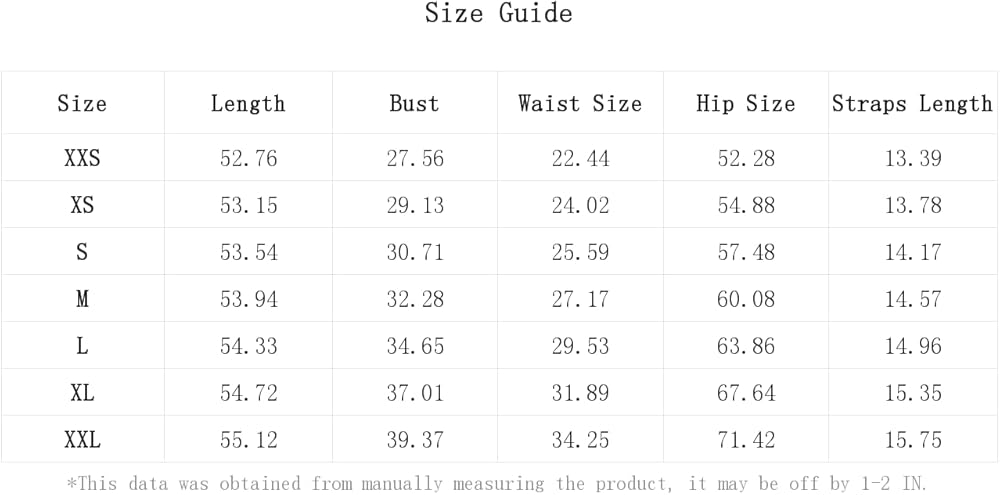Select the Bust column header
1000x495 pixels.
click(x=414, y=104)
